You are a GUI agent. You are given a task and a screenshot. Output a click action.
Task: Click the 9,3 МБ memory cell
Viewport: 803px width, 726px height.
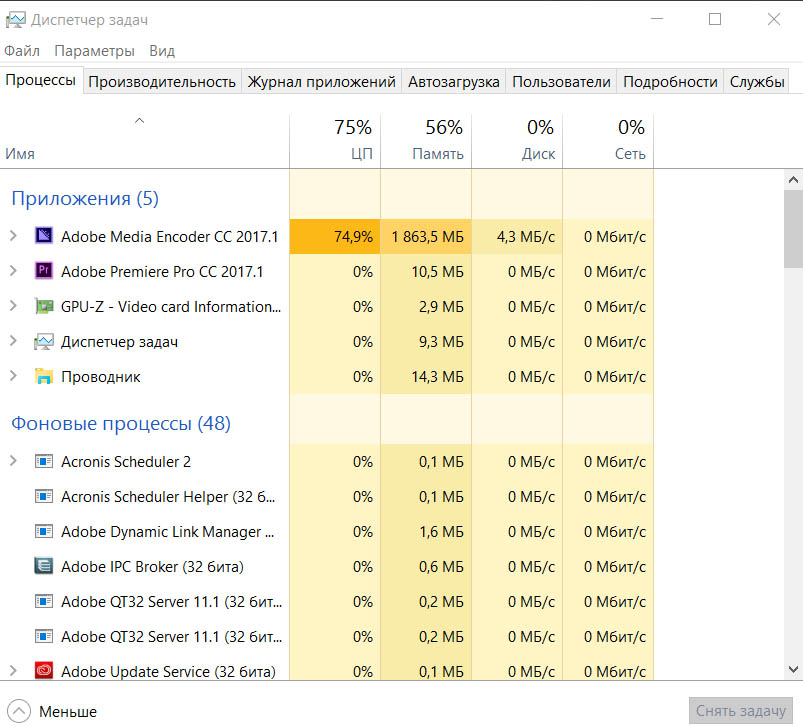[x=426, y=341]
